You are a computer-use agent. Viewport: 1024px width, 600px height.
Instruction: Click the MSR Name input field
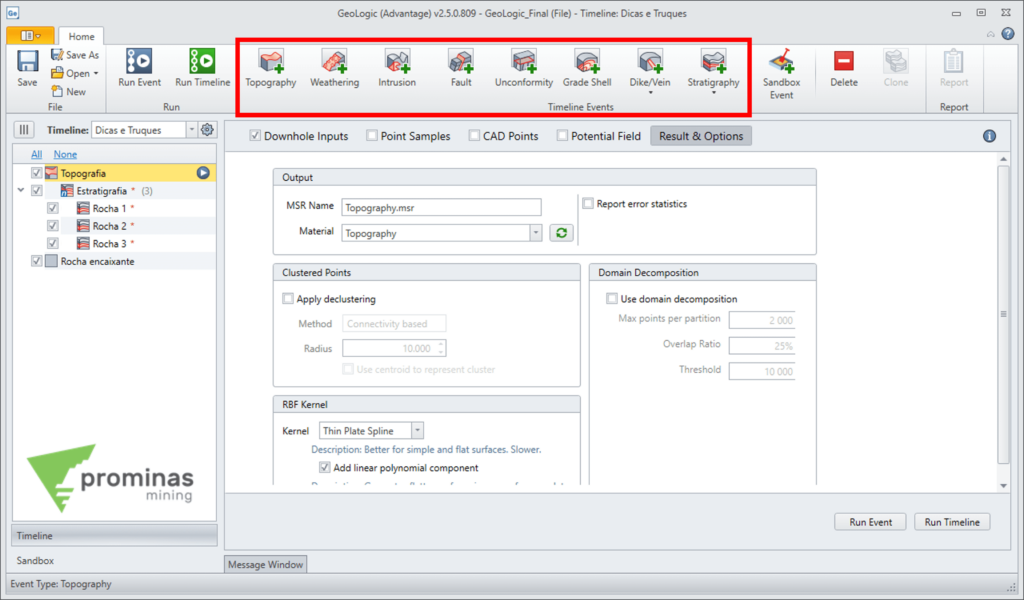coord(441,208)
